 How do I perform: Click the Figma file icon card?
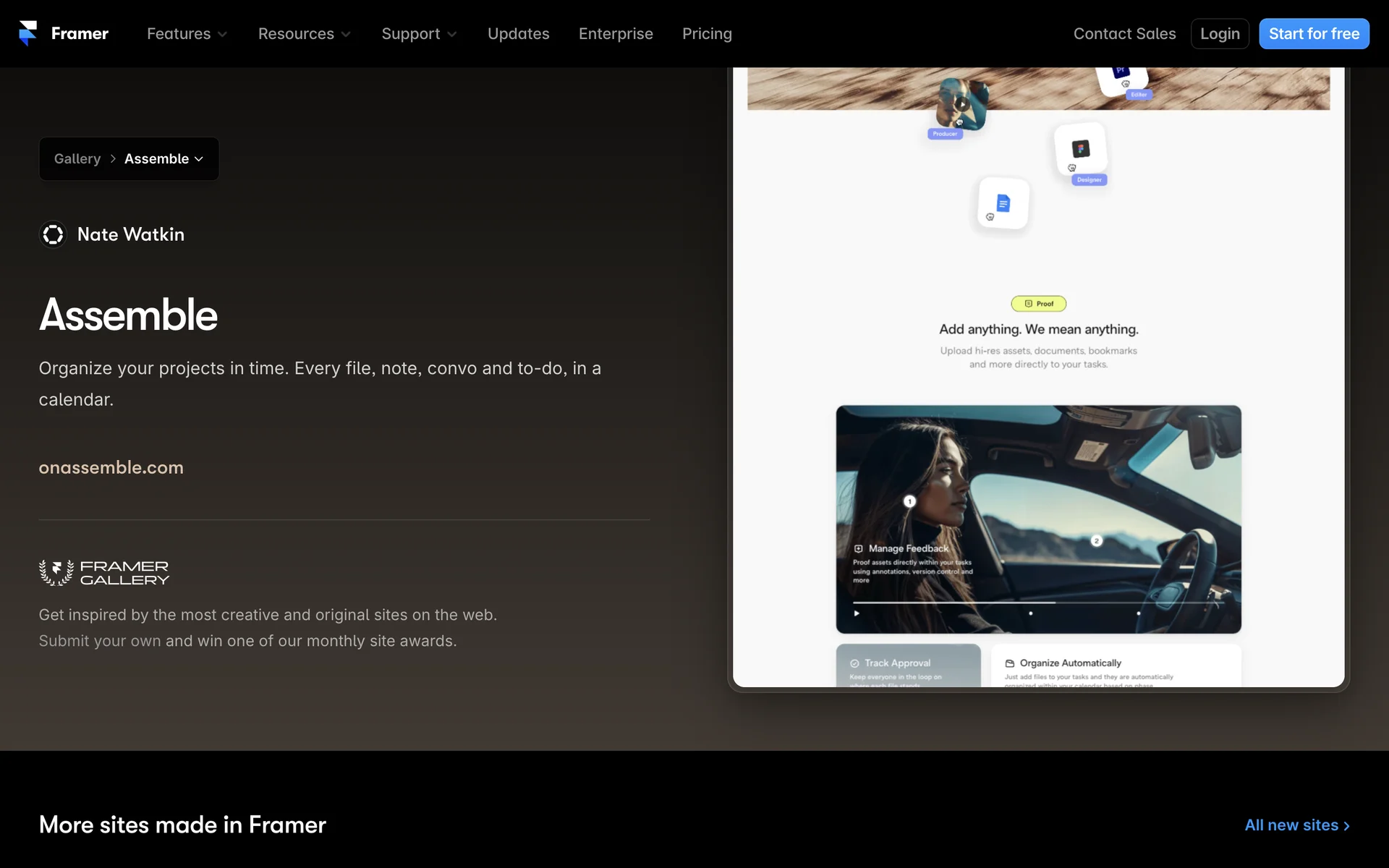(x=1080, y=149)
